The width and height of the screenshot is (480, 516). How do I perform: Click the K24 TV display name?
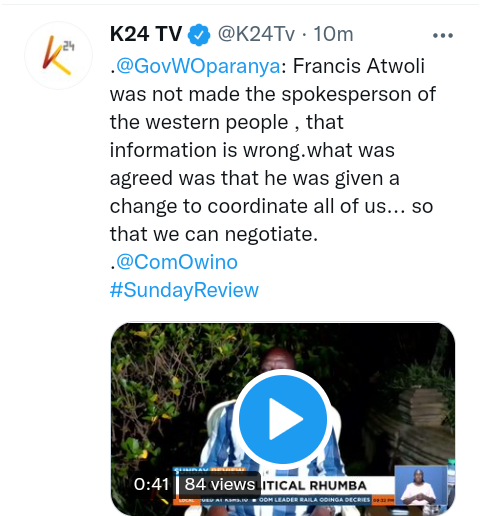click(x=146, y=34)
